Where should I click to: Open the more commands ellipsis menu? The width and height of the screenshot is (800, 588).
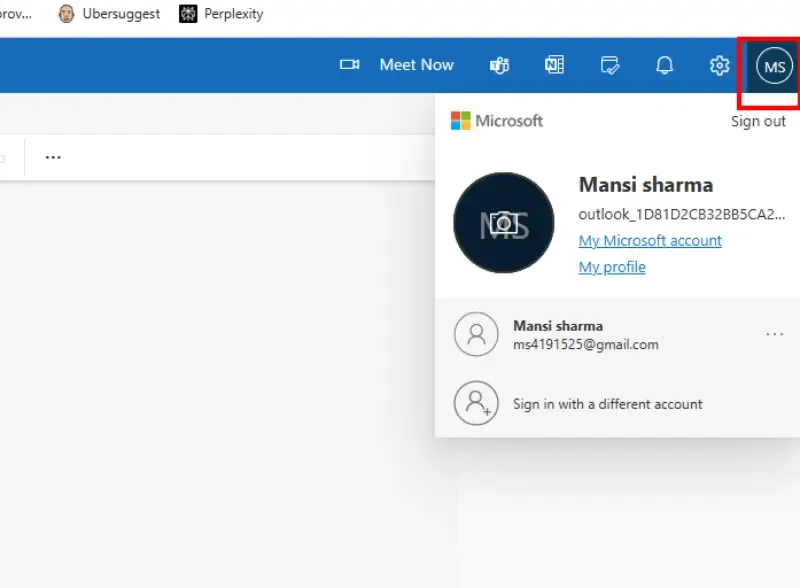pyautogui.click(x=52, y=157)
